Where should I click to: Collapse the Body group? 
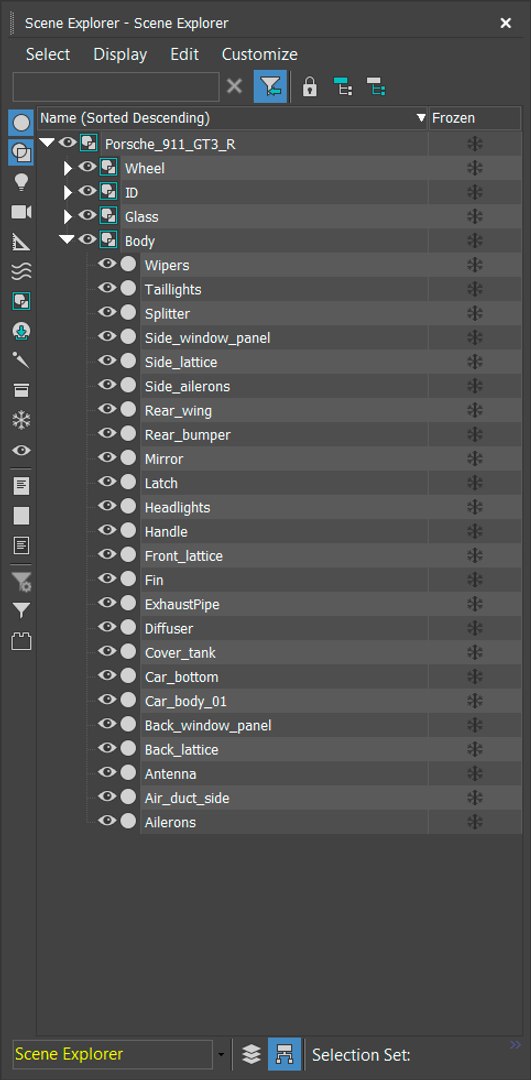point(67,240)
